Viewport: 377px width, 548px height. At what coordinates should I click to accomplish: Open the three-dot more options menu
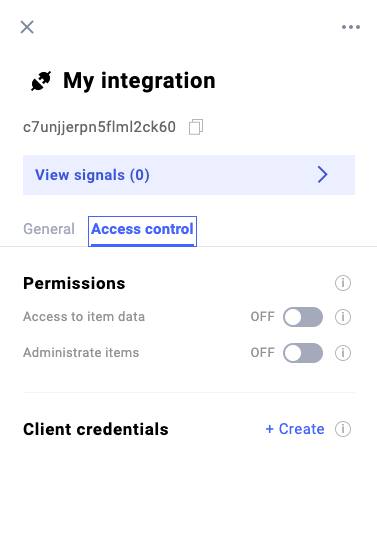(351, 27)
